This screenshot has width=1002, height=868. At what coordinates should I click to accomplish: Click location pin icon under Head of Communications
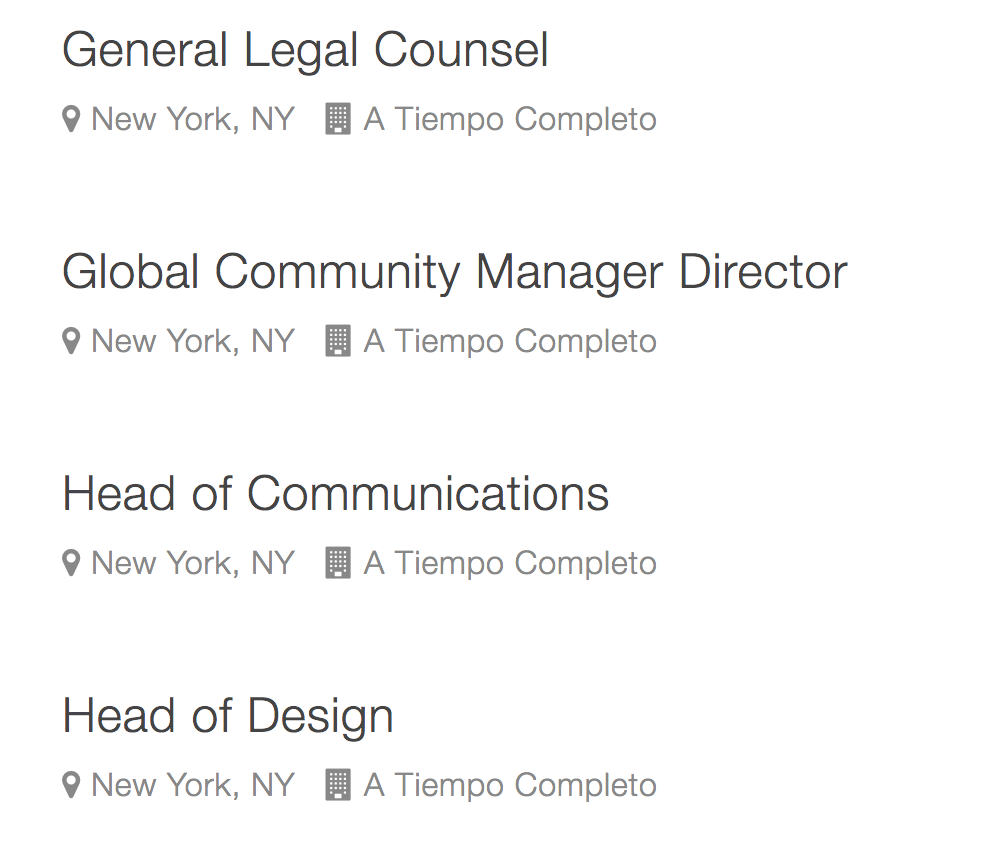tap(71, 564)
